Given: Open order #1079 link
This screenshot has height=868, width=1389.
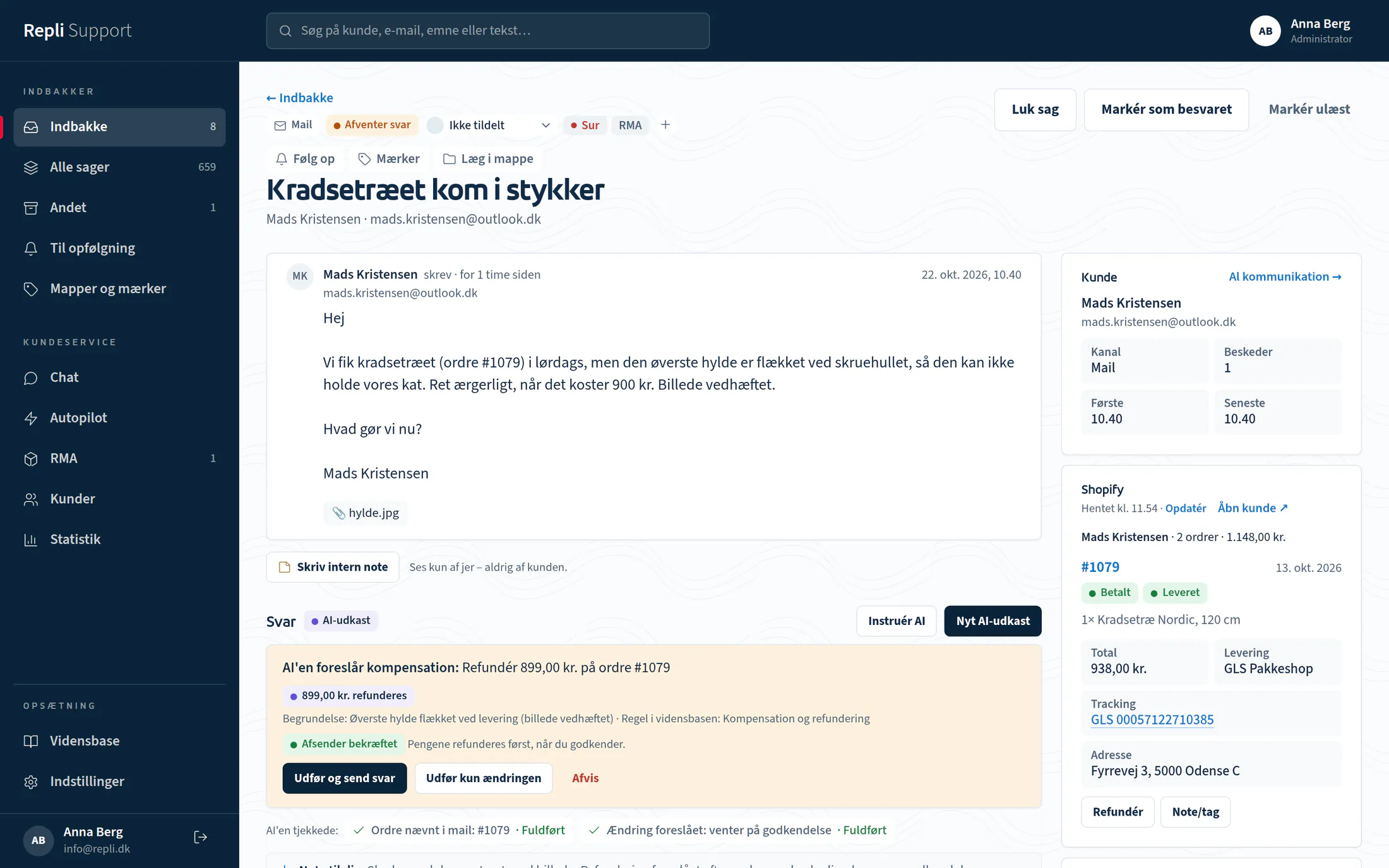Looking at the screenshot, I should (1100, 567).
